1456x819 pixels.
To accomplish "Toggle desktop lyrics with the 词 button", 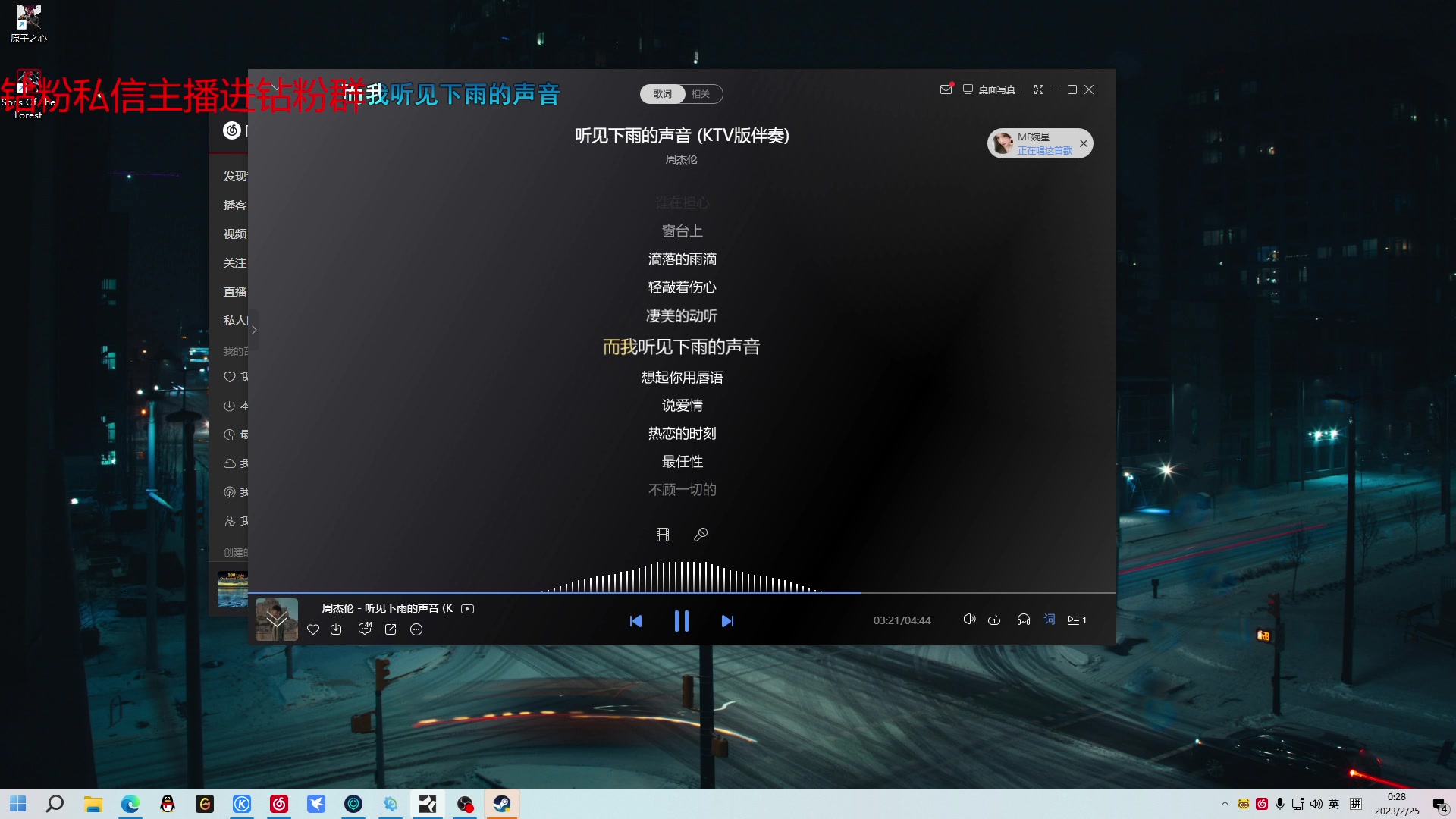I will (1049, 620).
